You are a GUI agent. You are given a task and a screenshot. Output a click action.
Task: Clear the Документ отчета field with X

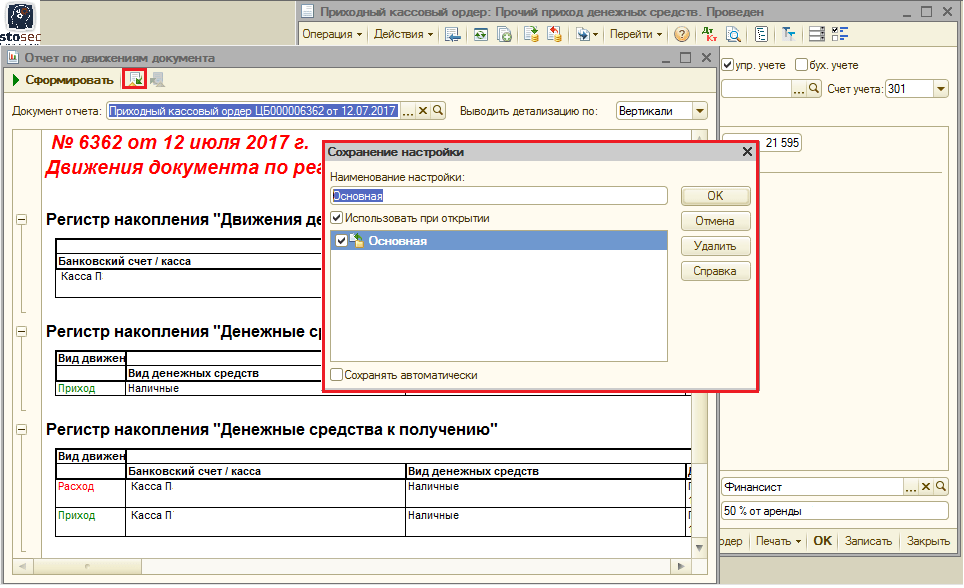click(x=422, y=111)
